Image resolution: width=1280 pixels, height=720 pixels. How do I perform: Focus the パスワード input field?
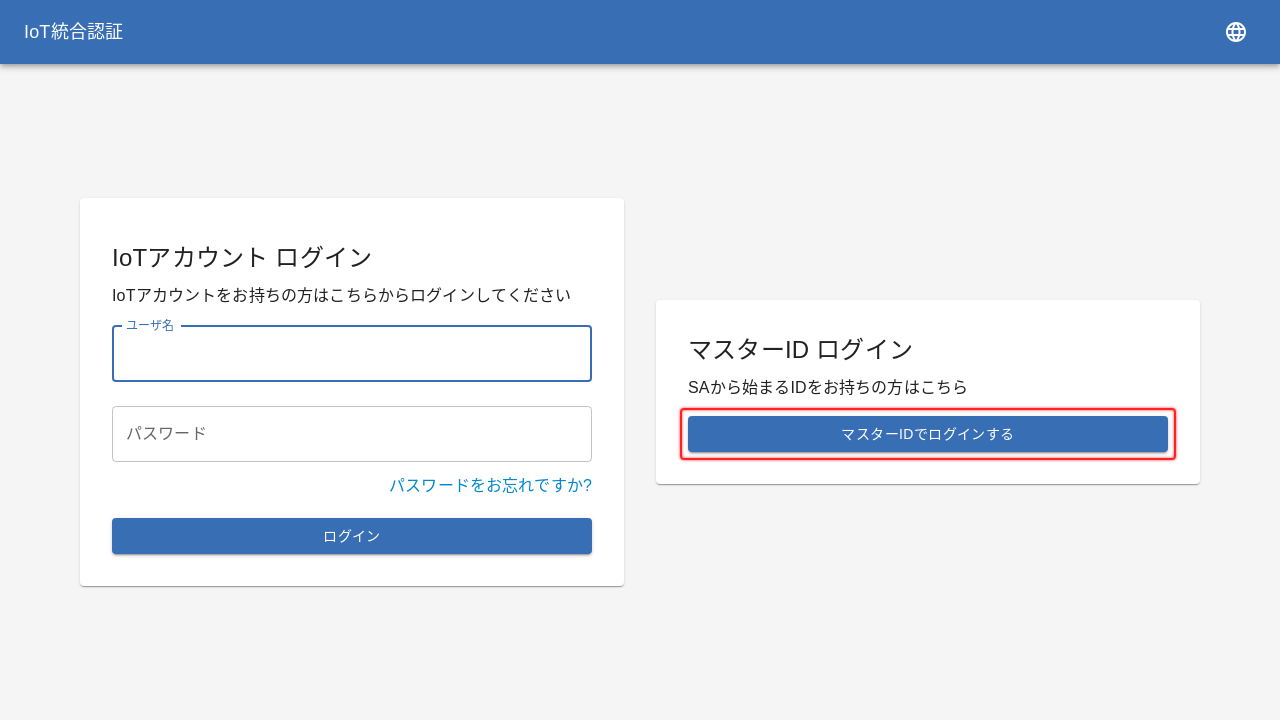(352, 434)
